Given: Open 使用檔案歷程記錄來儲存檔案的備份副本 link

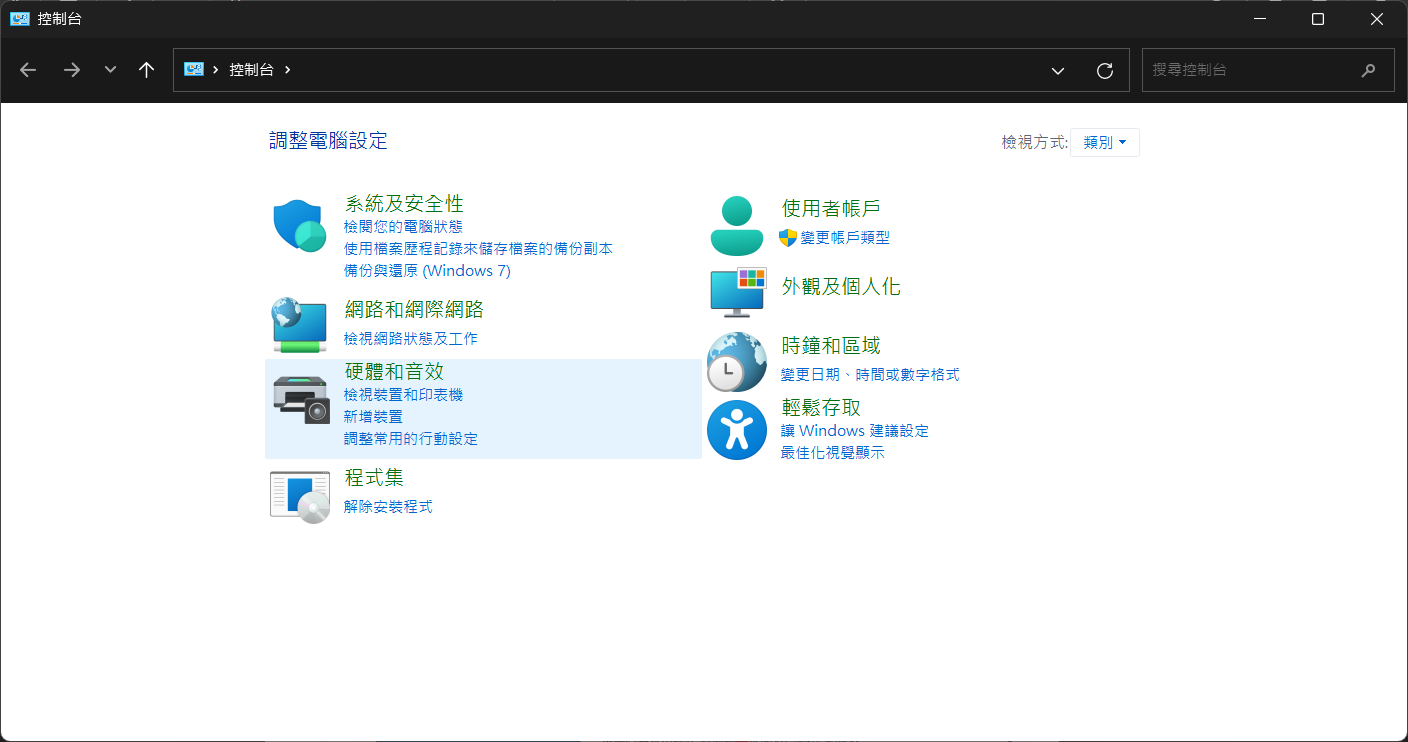Looking at the screenshot, I should (478, 249).
